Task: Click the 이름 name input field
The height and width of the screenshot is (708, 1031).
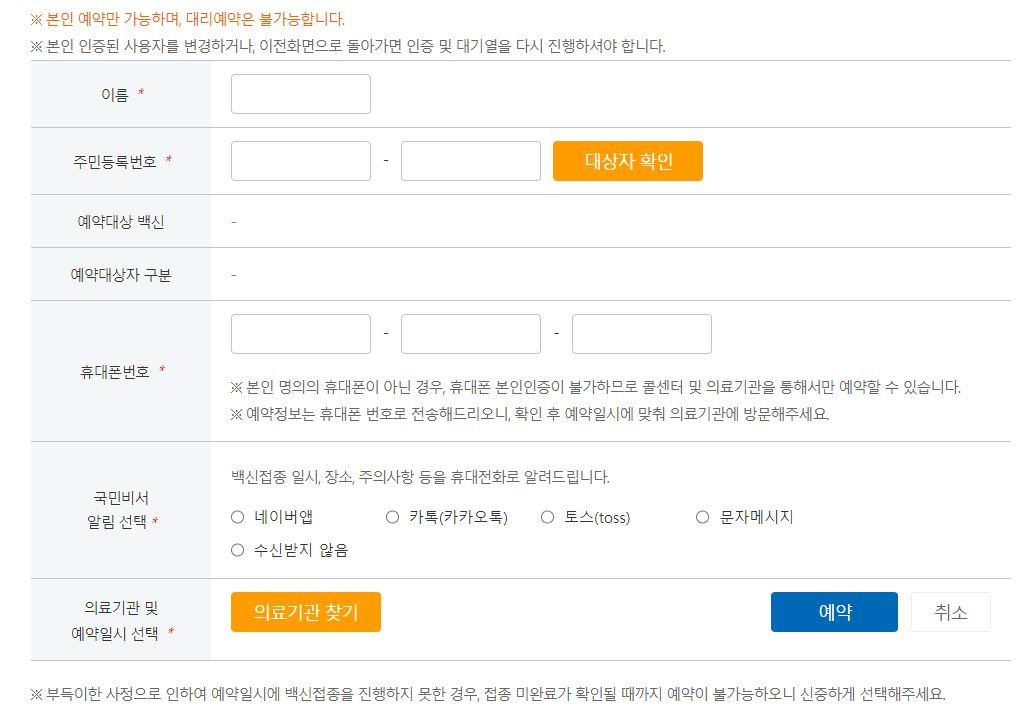Action: pyautogui.click(x=300, y=94)
